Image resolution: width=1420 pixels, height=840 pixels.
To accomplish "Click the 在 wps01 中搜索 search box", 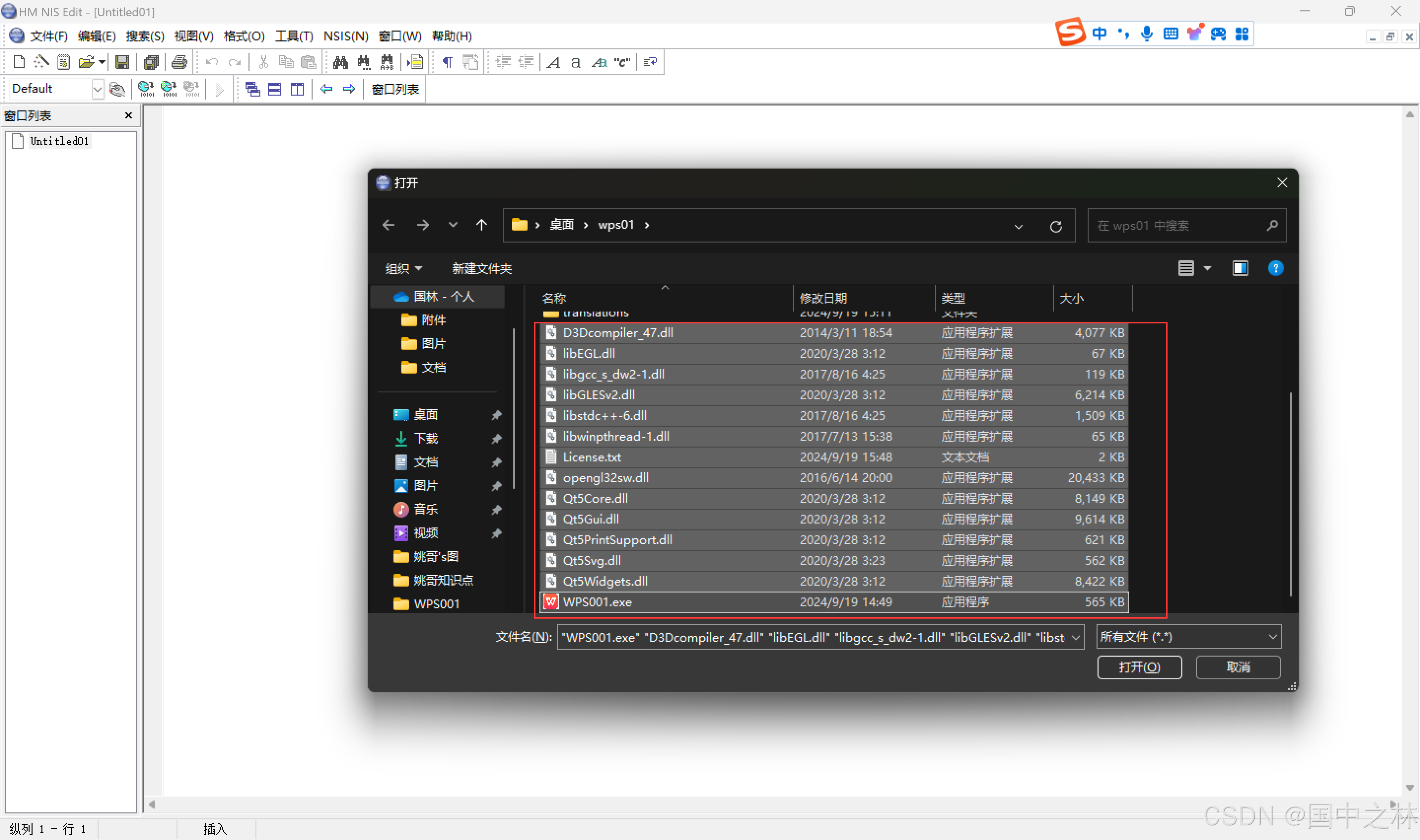I will [x=1187, y=225].
